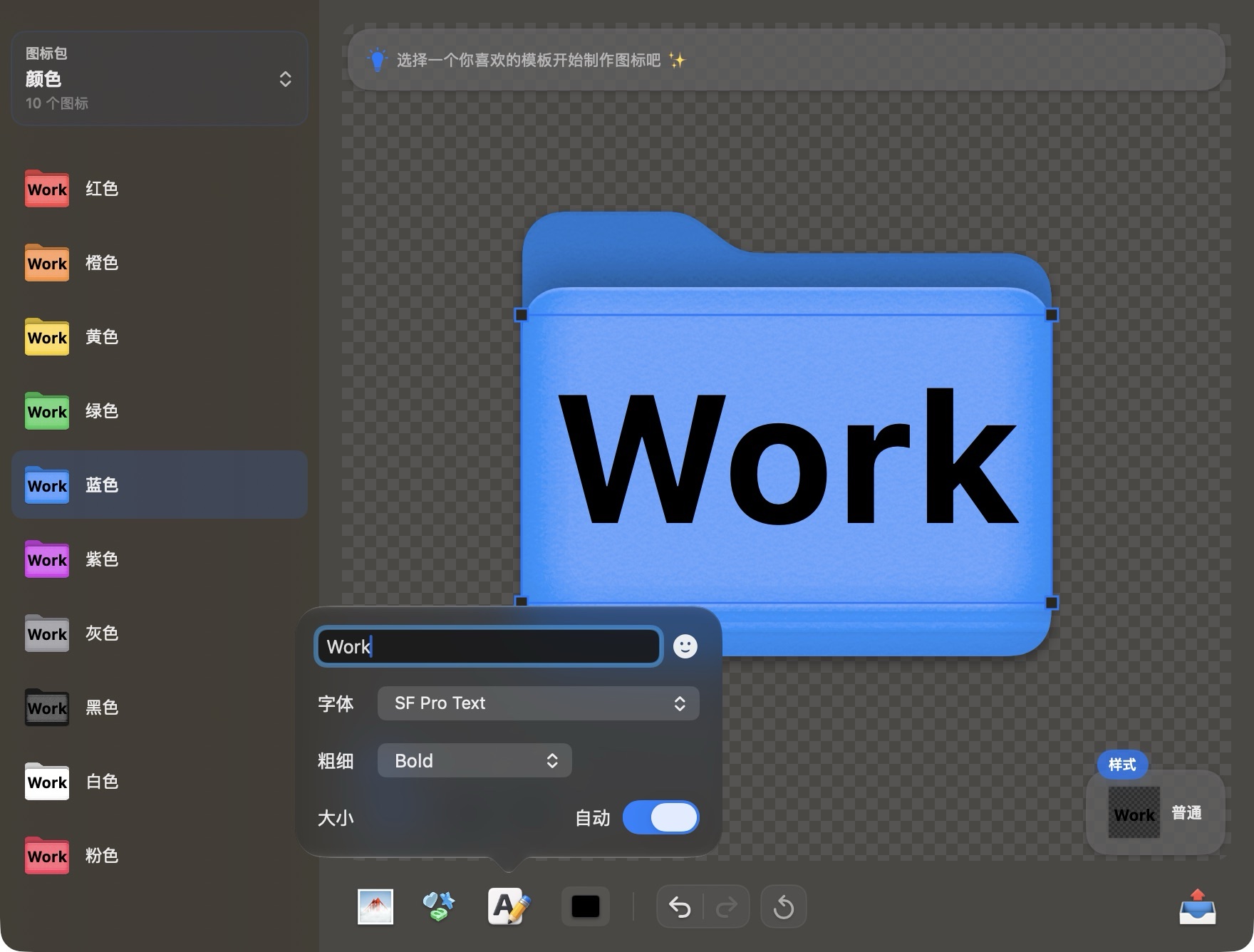Open the black text color swatch
Viewport: 1254px width, 952px height.
[x=586, y=907]
